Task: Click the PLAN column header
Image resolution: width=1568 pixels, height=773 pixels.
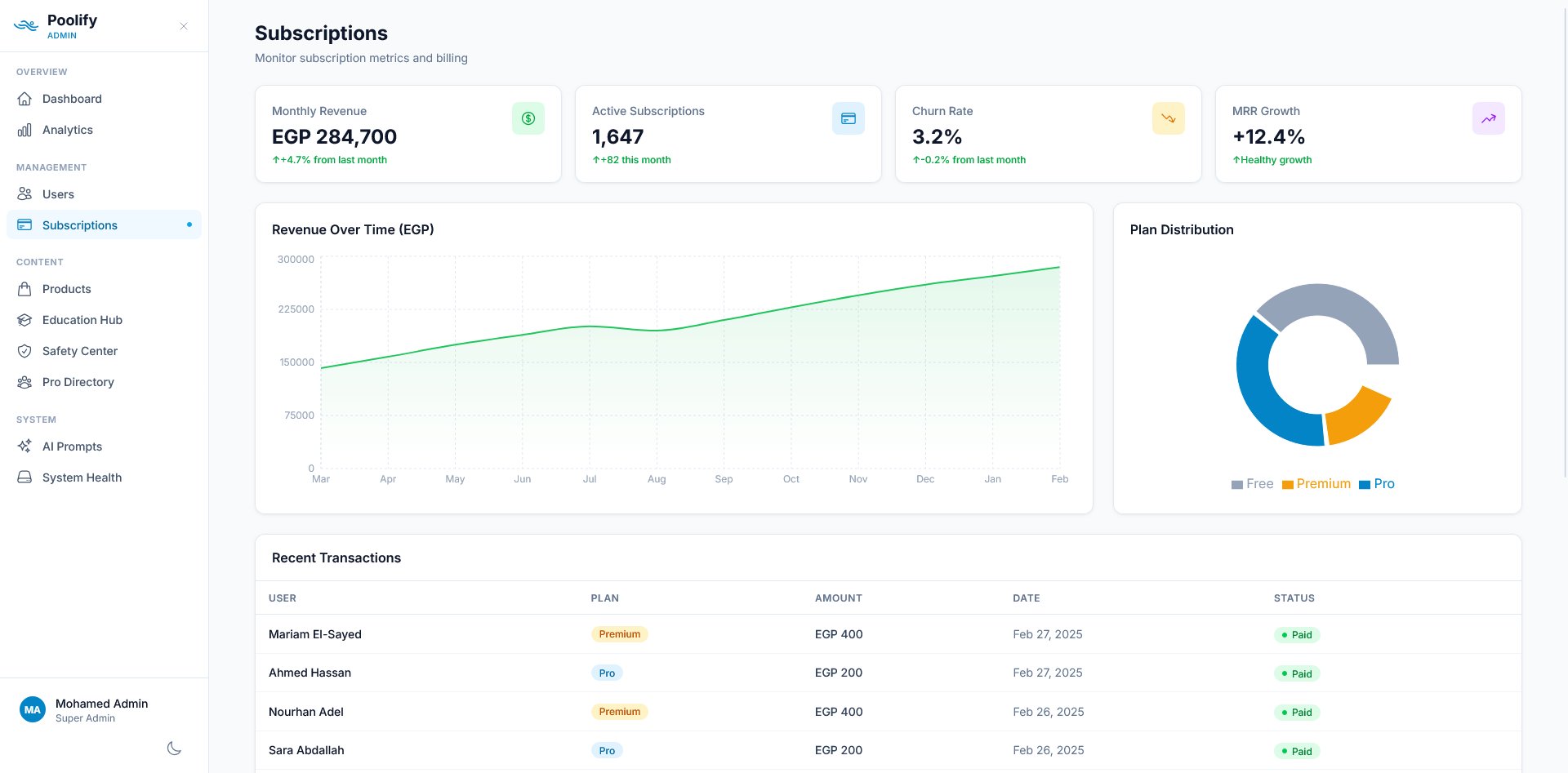Action: pyautogui.click(x=605, y=598)
